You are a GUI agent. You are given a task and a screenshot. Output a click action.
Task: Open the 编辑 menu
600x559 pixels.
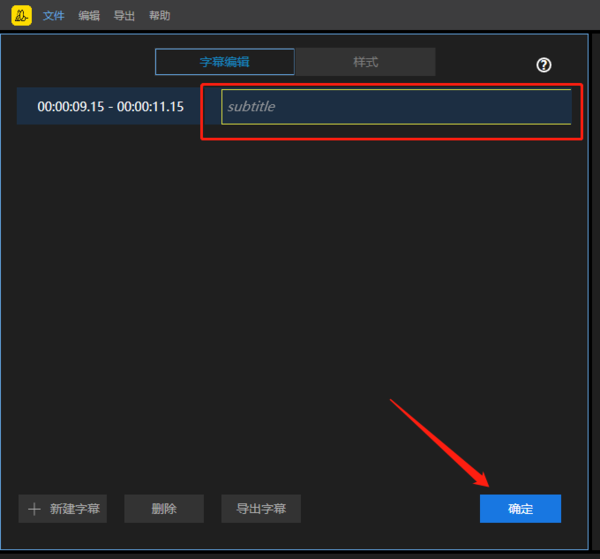click(89, 16)
